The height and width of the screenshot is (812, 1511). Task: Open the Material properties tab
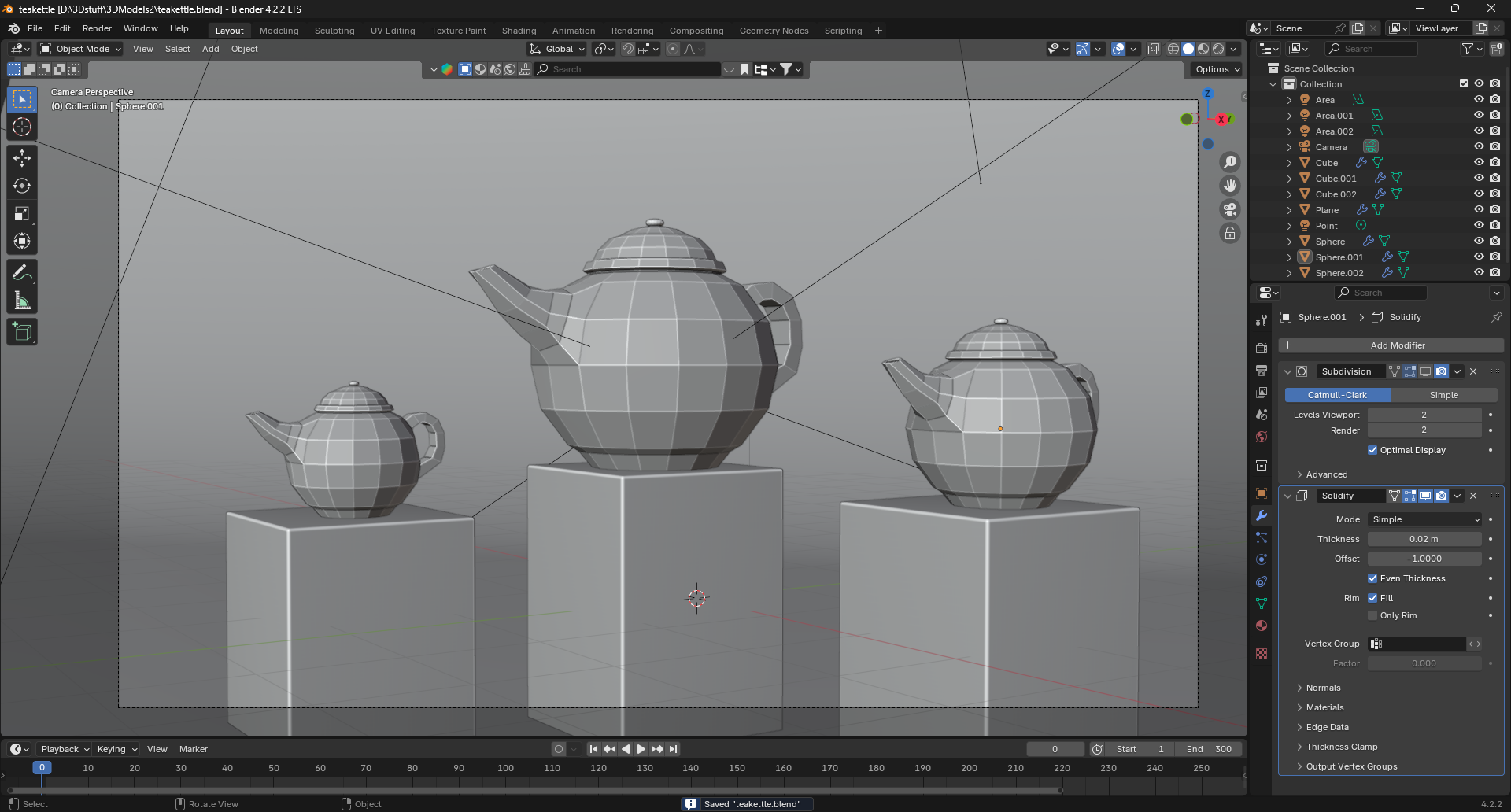(x=1262, y=626)
